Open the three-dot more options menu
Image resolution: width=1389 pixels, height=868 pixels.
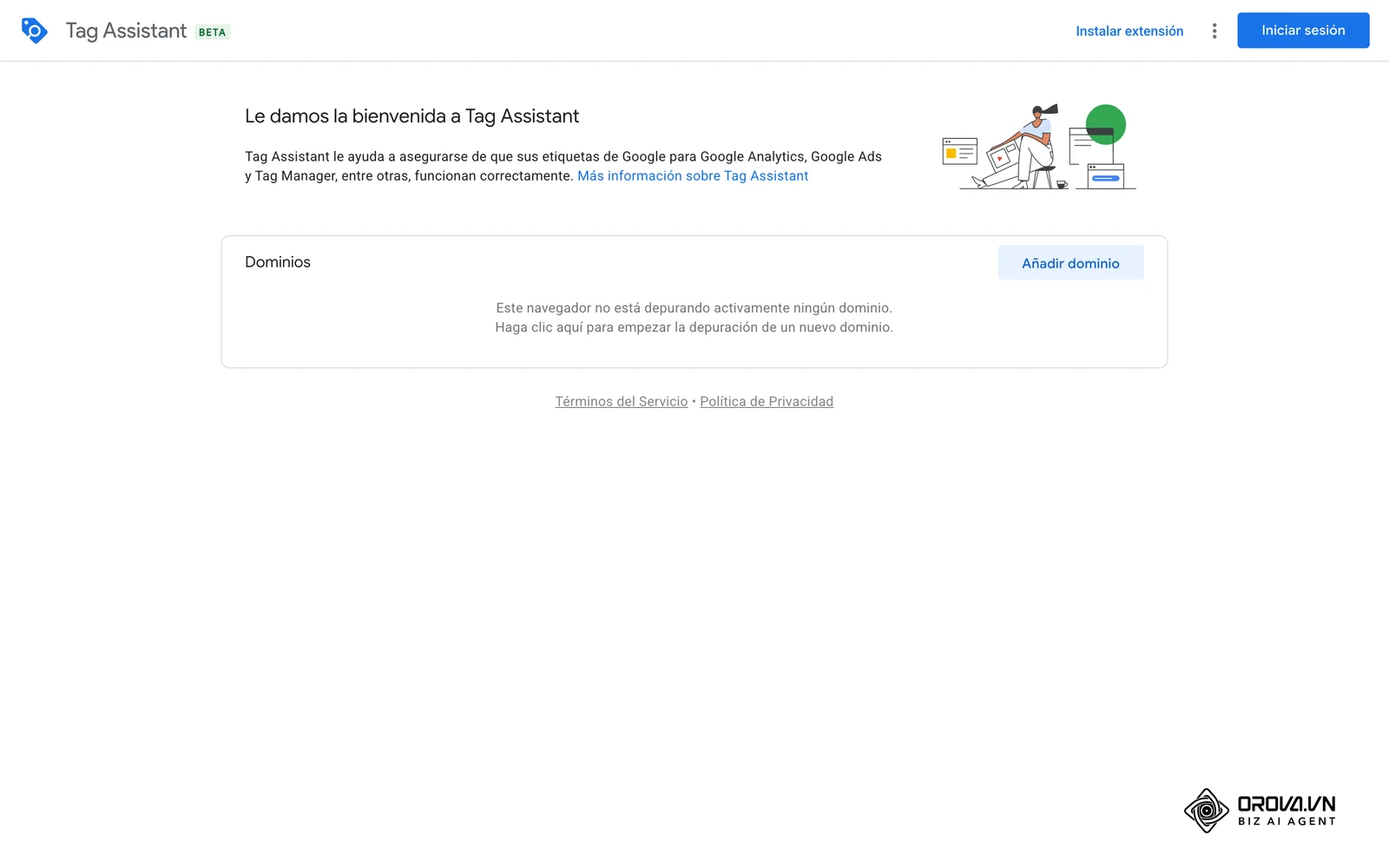click(1215, 31)
